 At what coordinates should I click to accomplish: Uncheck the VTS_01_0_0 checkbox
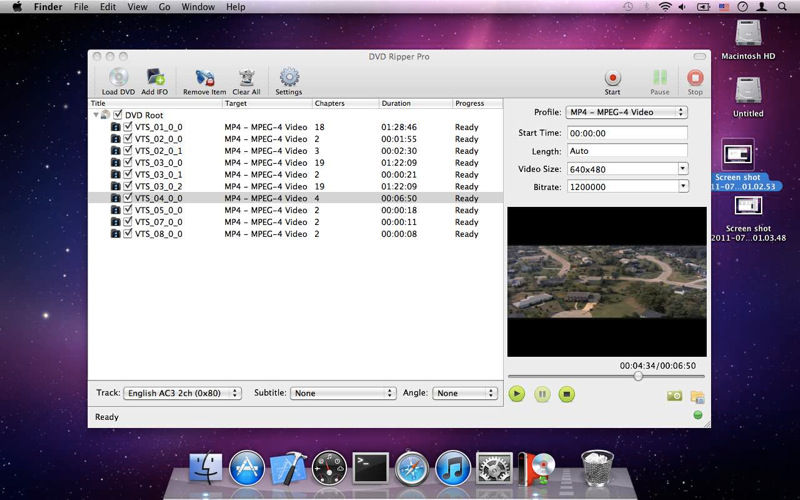click(128, 127)
